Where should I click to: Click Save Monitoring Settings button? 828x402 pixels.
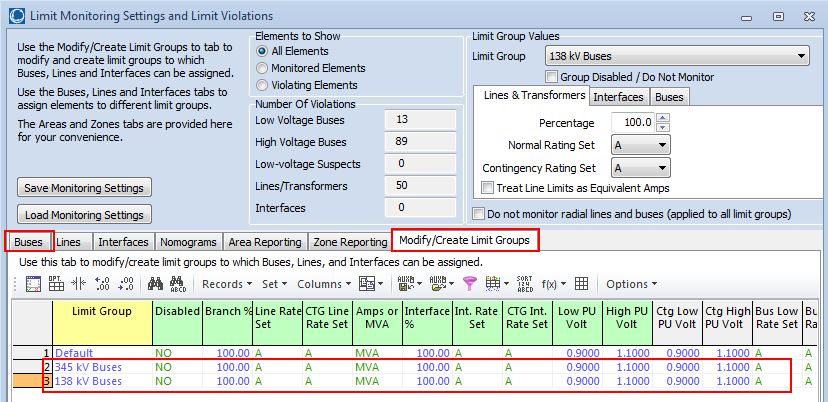tap(84, 188)
